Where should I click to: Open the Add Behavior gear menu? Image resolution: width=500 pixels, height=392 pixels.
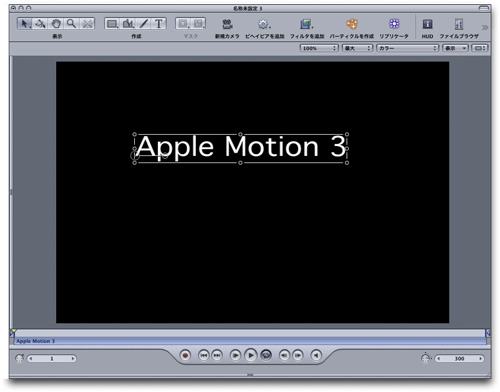264,24
